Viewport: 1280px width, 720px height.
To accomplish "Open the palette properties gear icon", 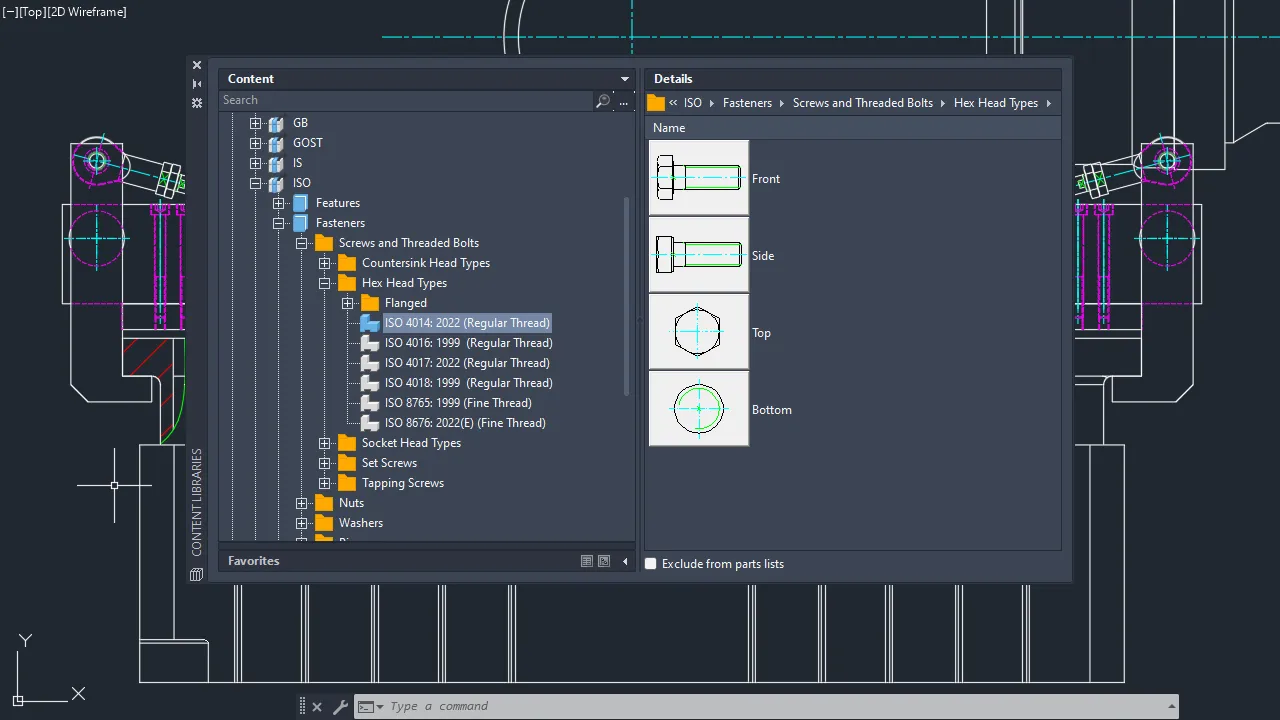I will (x=197, y=103).
